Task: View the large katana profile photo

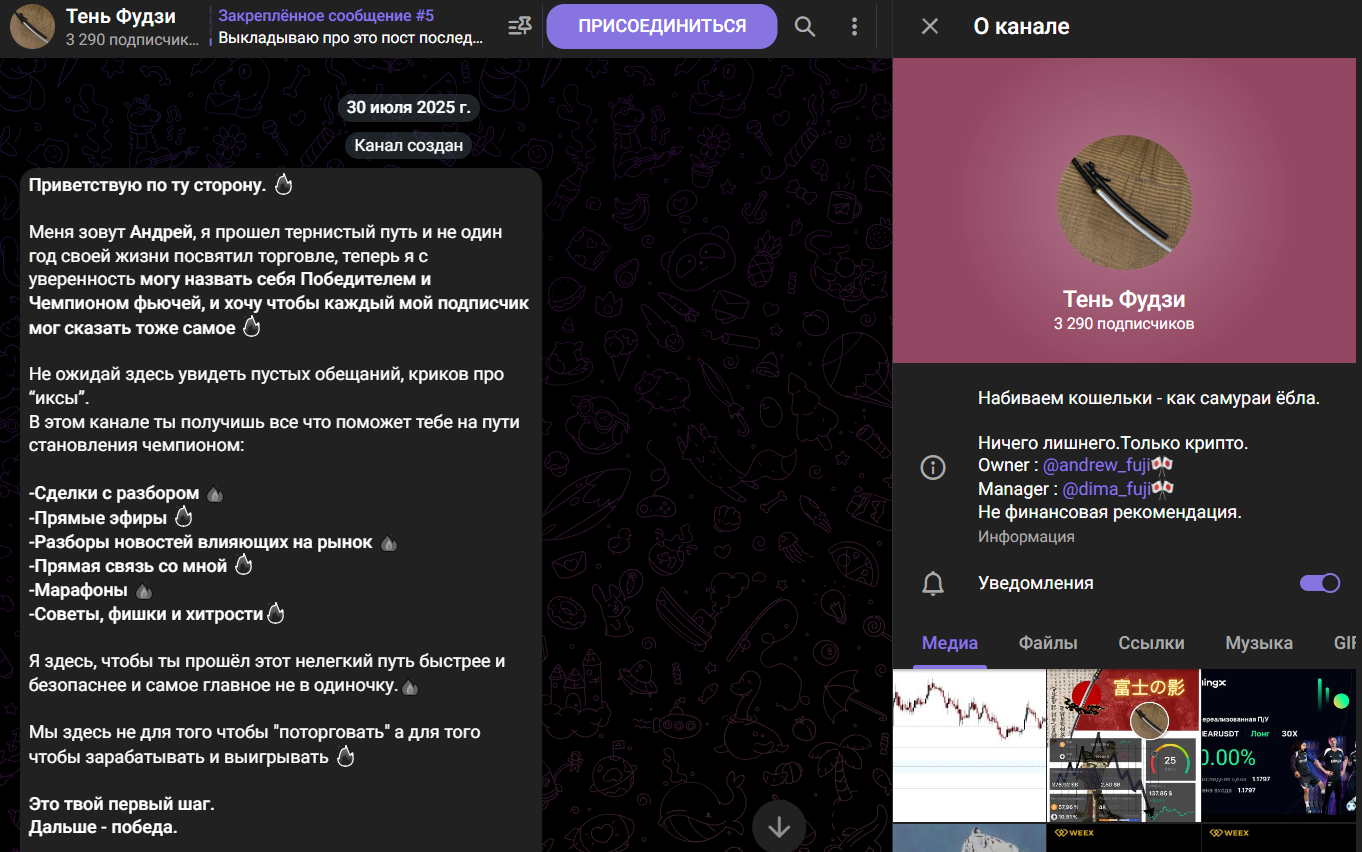Action: tap(1124, 202)
